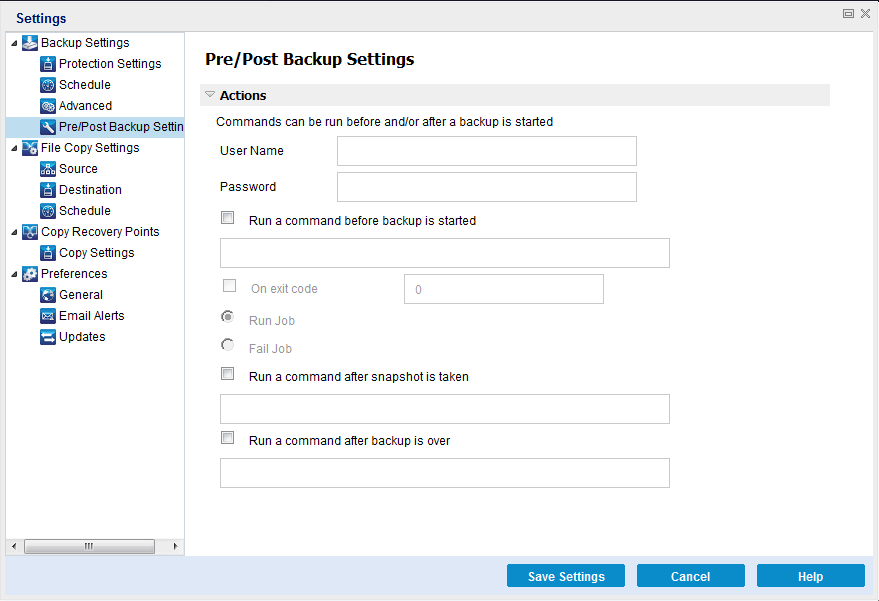Image resolution: width=879 pixels, height=601 pixels.
Task: Select the Destination icon
Action: 47,189
